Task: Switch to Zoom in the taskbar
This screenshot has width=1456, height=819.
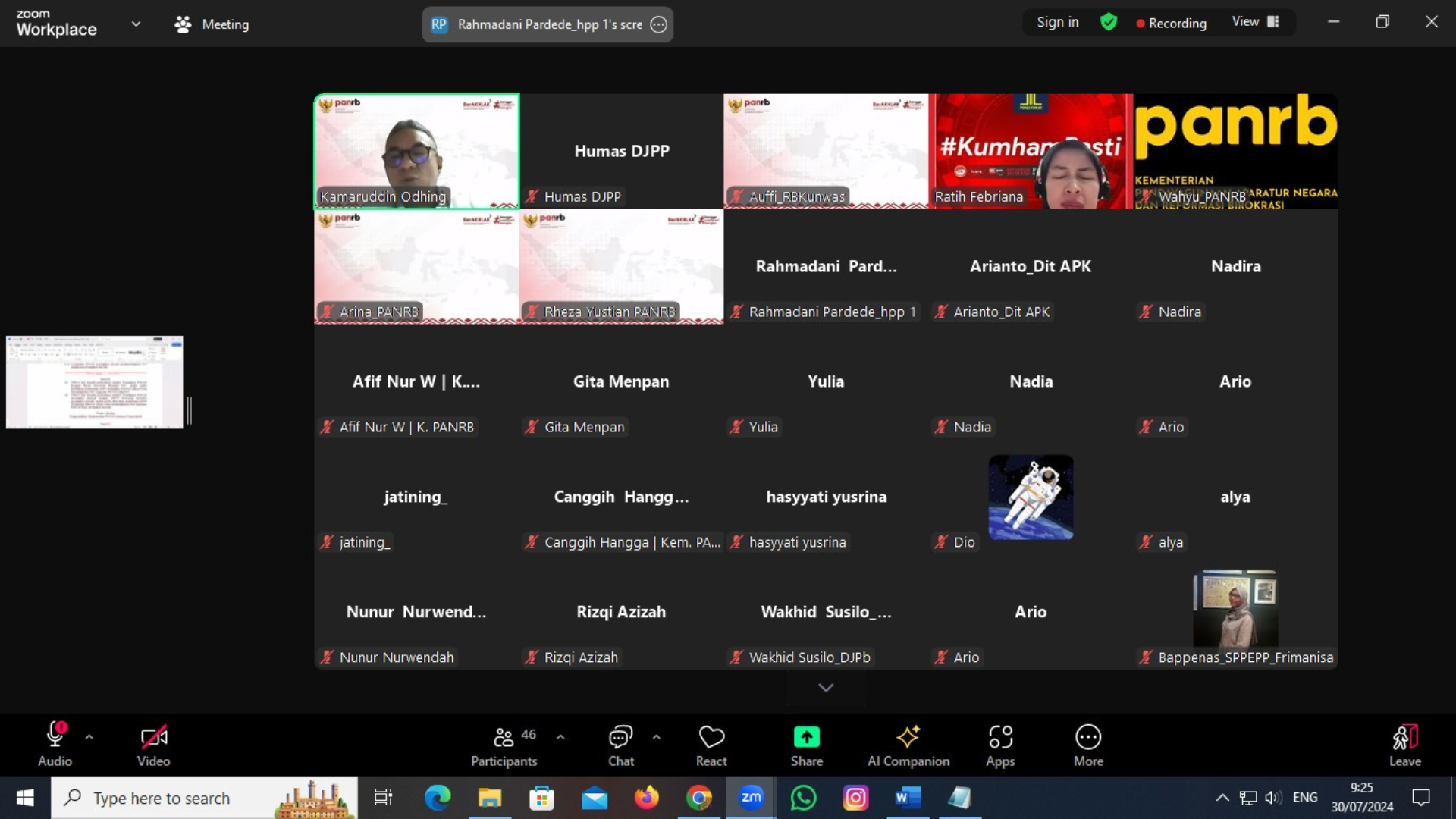Action: (752, 798)
